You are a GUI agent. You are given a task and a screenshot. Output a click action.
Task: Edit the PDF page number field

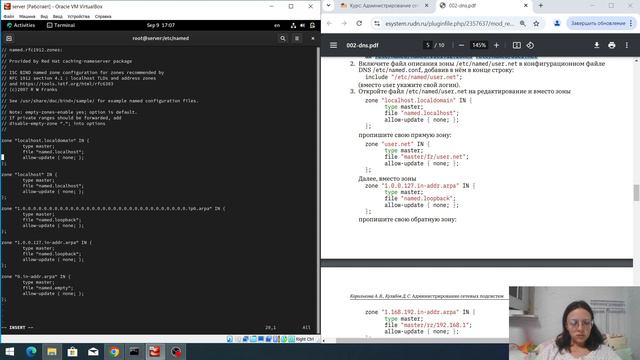click(427, 45)
